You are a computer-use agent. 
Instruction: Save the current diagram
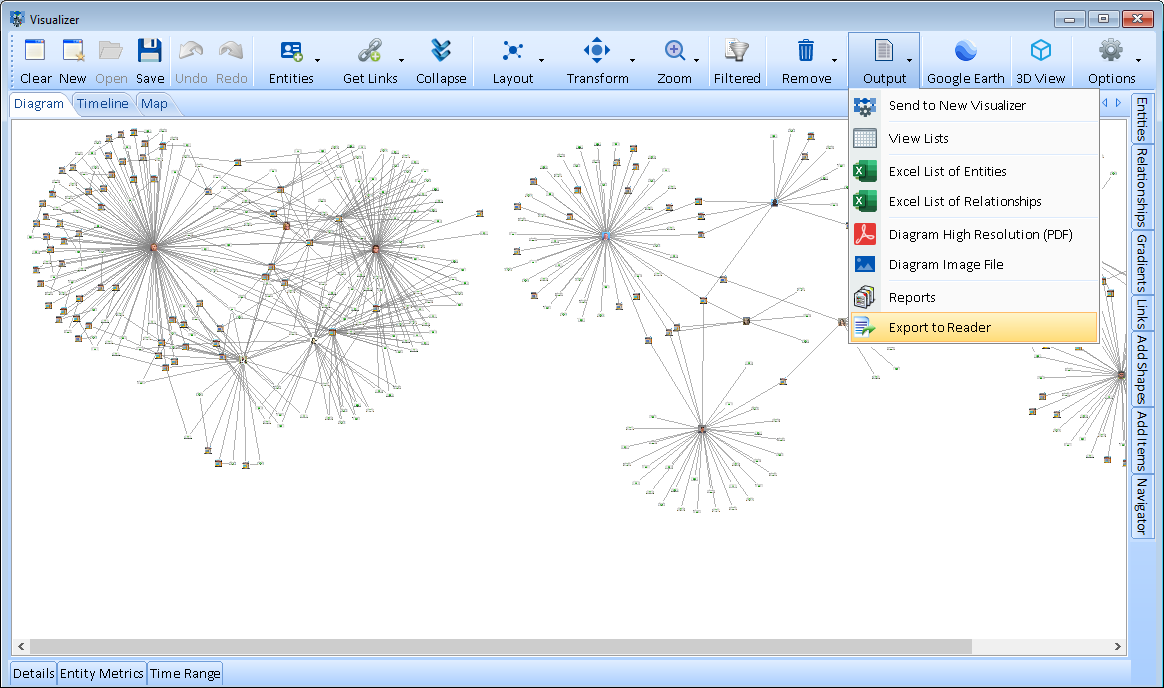[x=150, y=50]
